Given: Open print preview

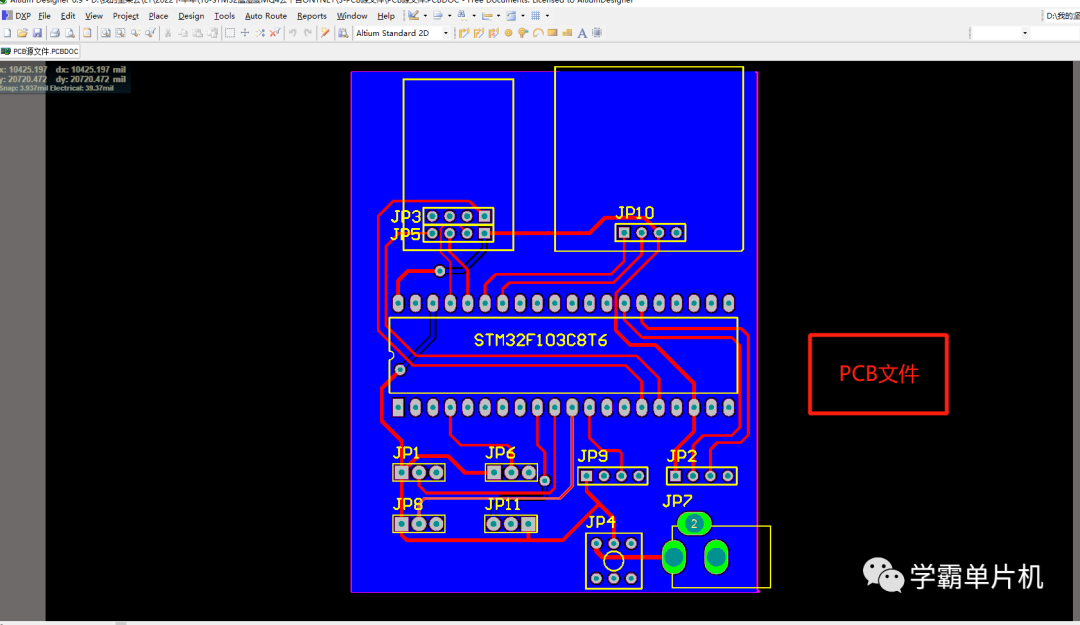Looking at the screenshot, I should [x=70, y=32].
